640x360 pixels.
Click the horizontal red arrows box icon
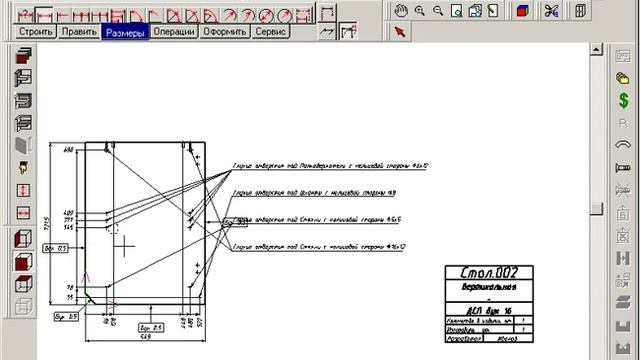click(x=23, y=213)
